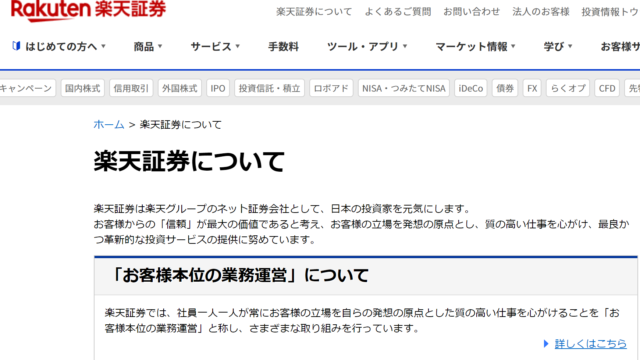
Task: Click the beginner mark icon beside はじめての方へ
Action: [16, 46]
